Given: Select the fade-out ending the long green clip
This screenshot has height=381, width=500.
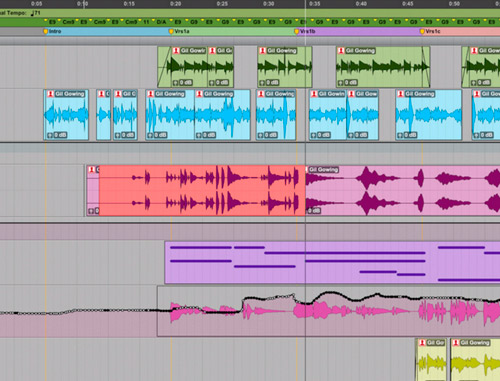Looking at the screenshot, I should point(426,67).
